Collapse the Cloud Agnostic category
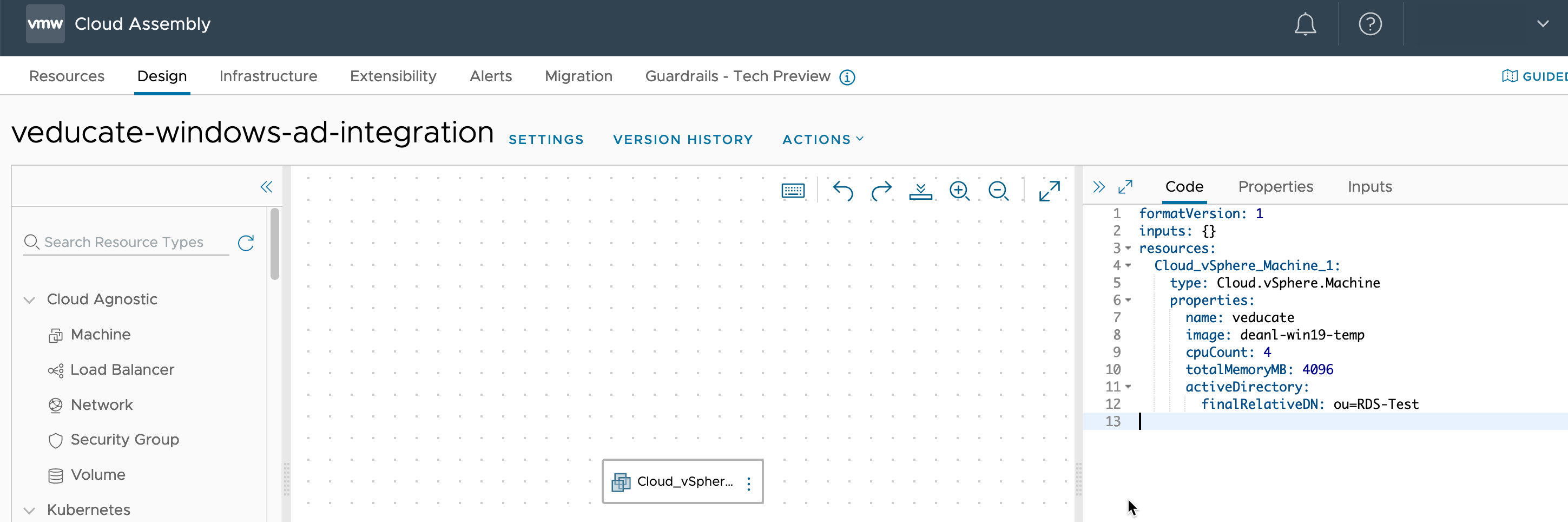Image resolution: width=1568 pixels, height=522 pixels. 29,299
